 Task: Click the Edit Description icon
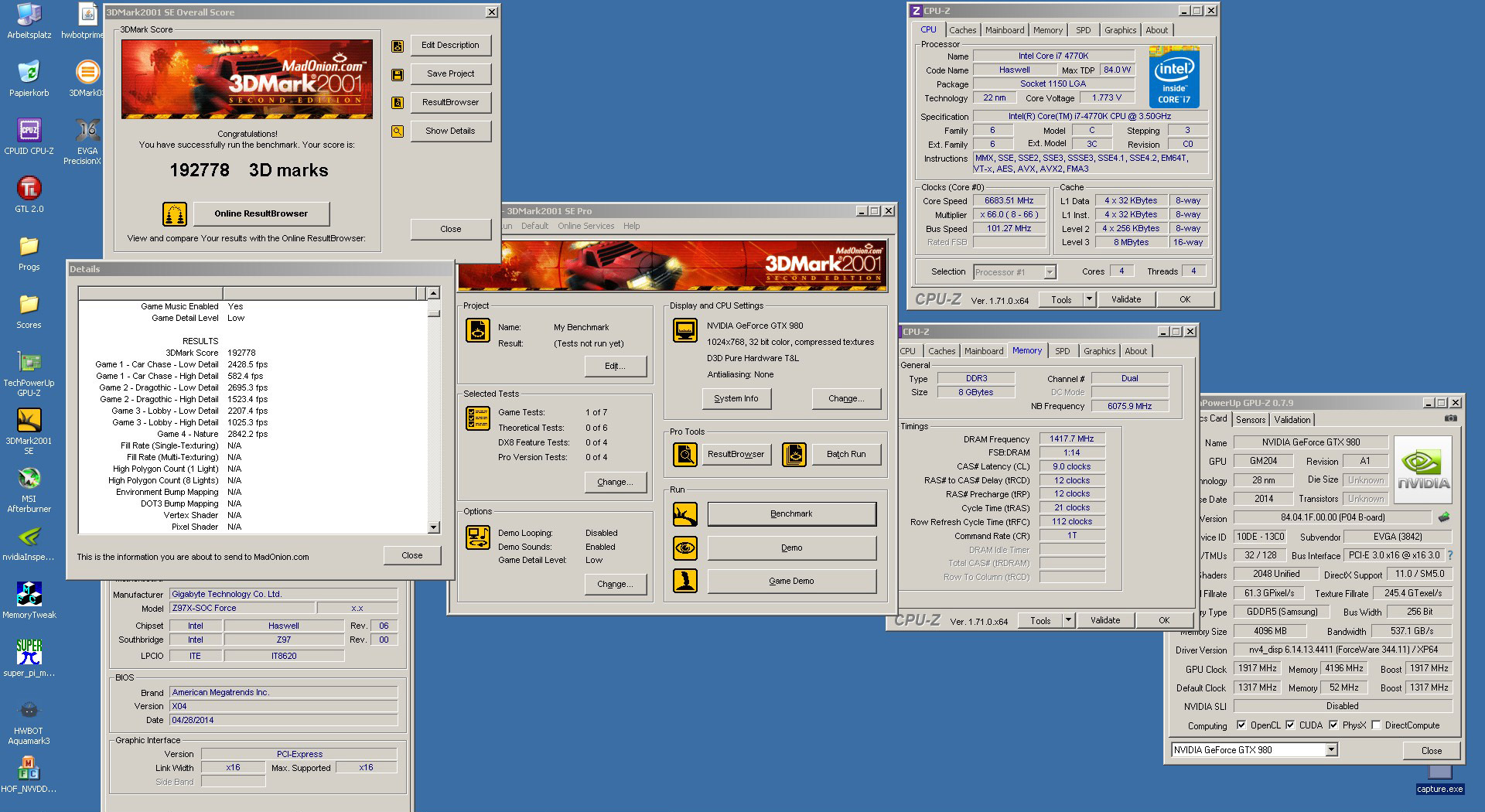click(398, 46)
